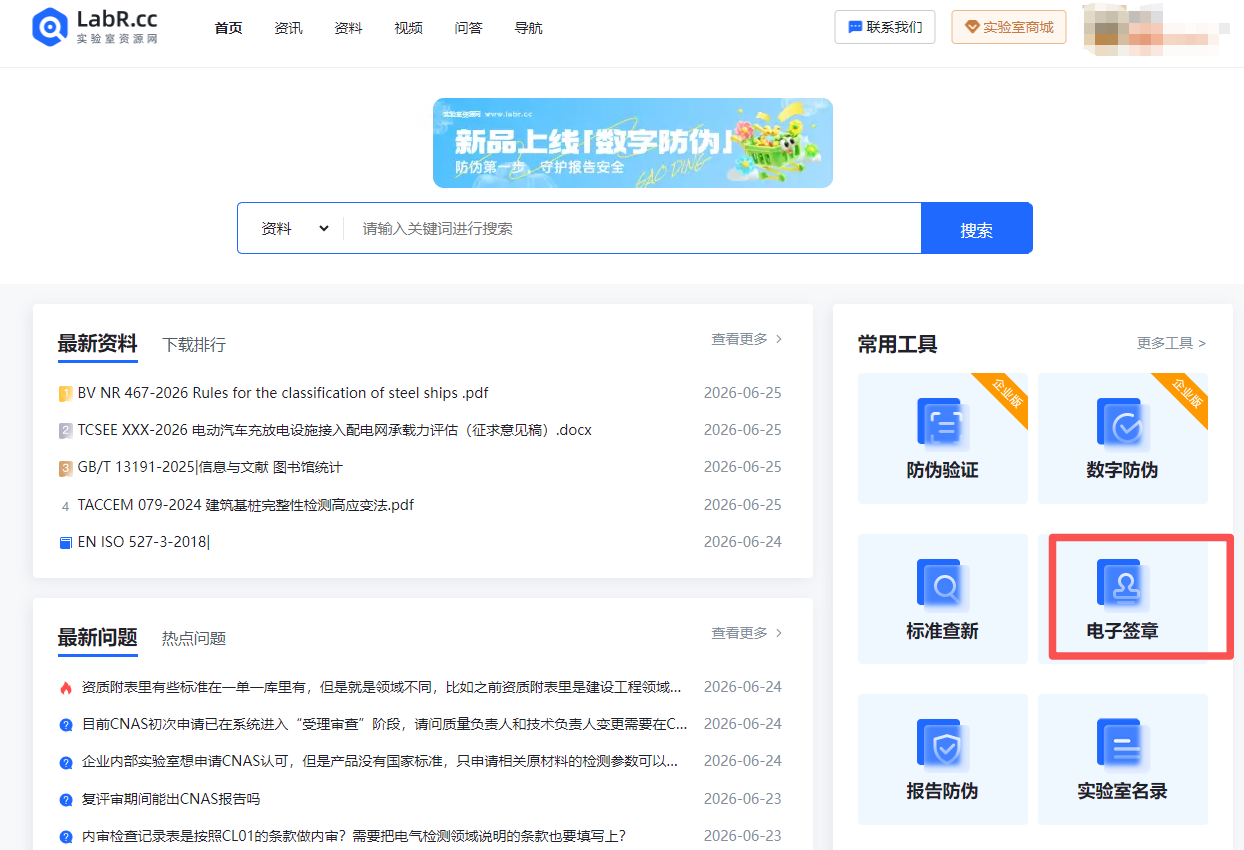Viewport: 1244px width, 850px height.
Task: Open BV NR 467-2026 steel ships pdf
Action: click(x=283, y=393)
